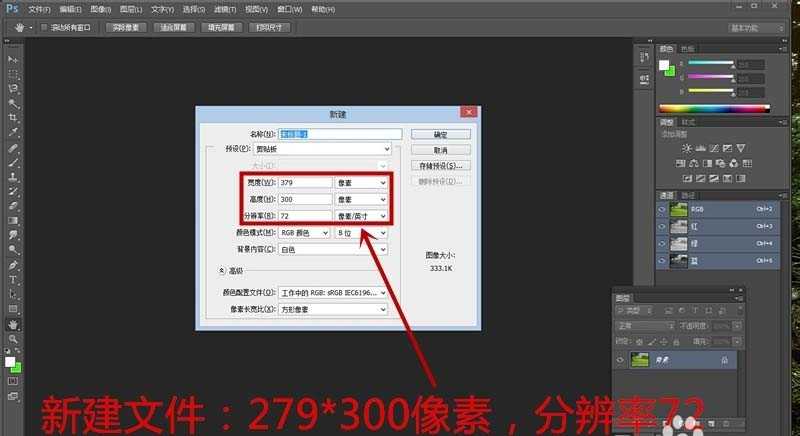Open the 预设 preset dropdown
This screenshot has height=436, width=800.
pos(326,149)
